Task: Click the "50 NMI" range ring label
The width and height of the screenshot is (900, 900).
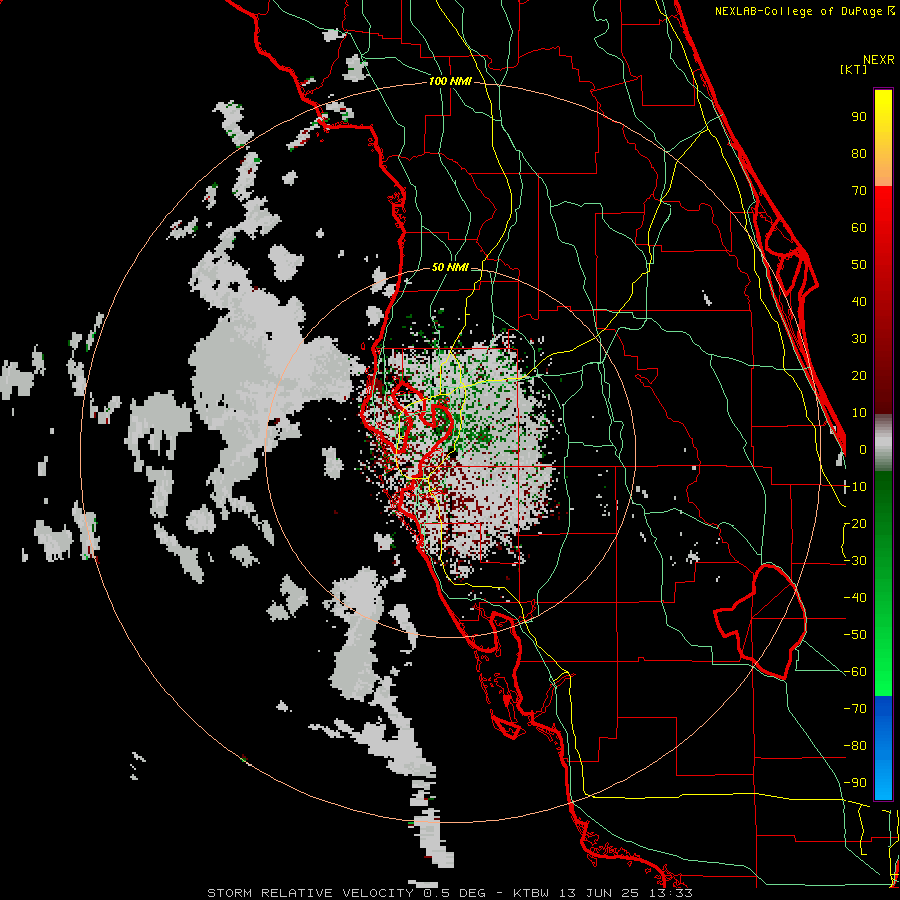Action: (x=450, y=267)
